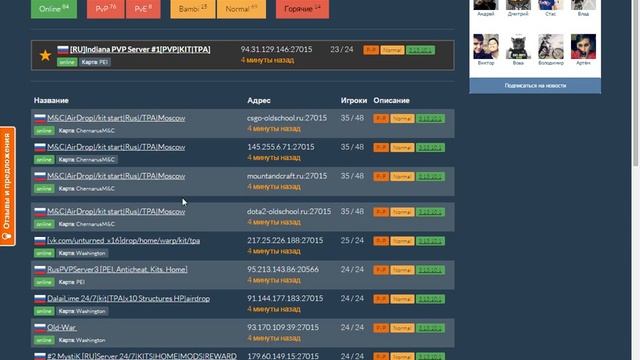Filter servers by the Normal button
The image size is (640, 360).
(241, 9)
